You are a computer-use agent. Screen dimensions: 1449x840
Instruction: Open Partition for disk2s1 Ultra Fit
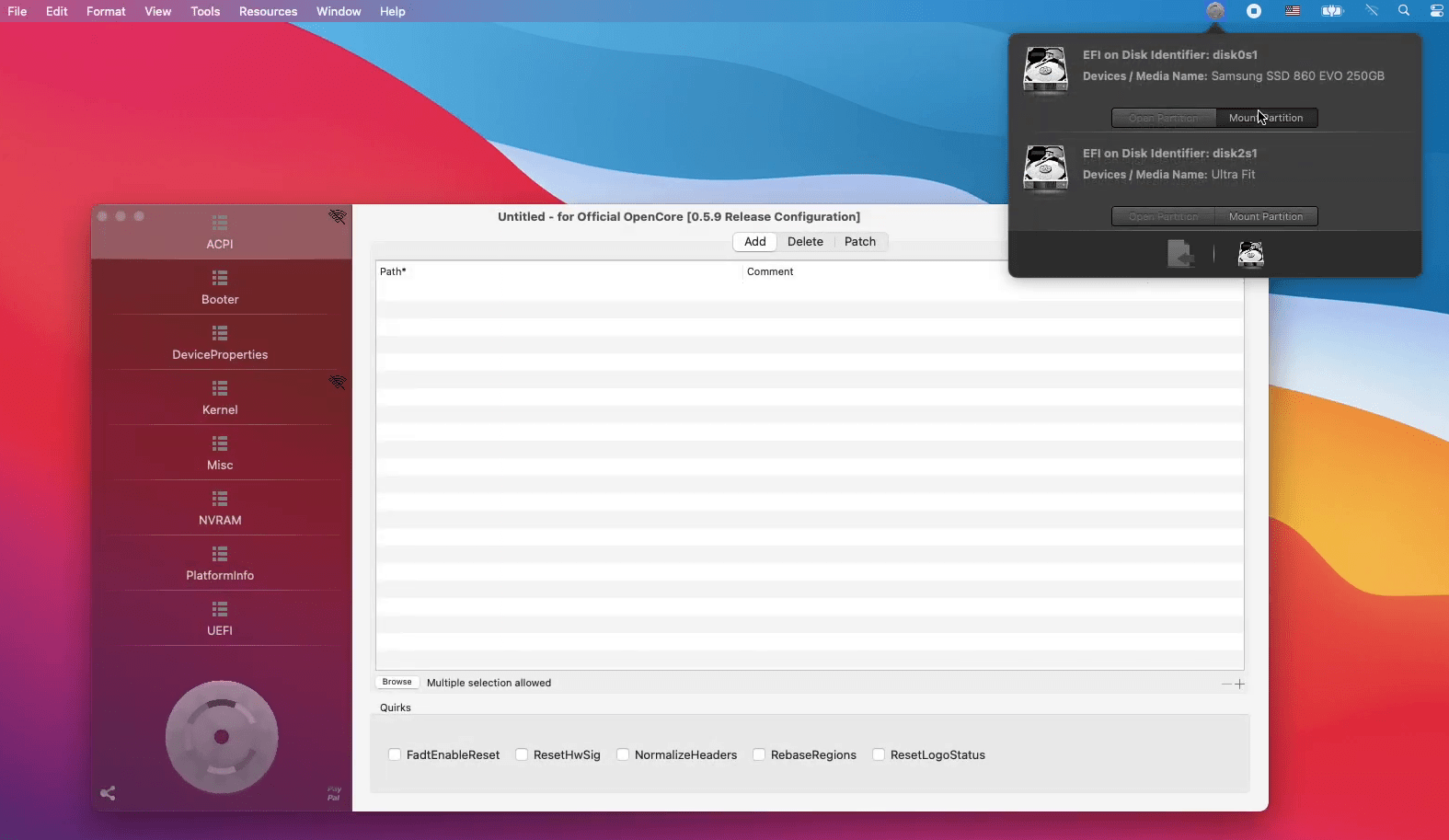pos(1164,216)
